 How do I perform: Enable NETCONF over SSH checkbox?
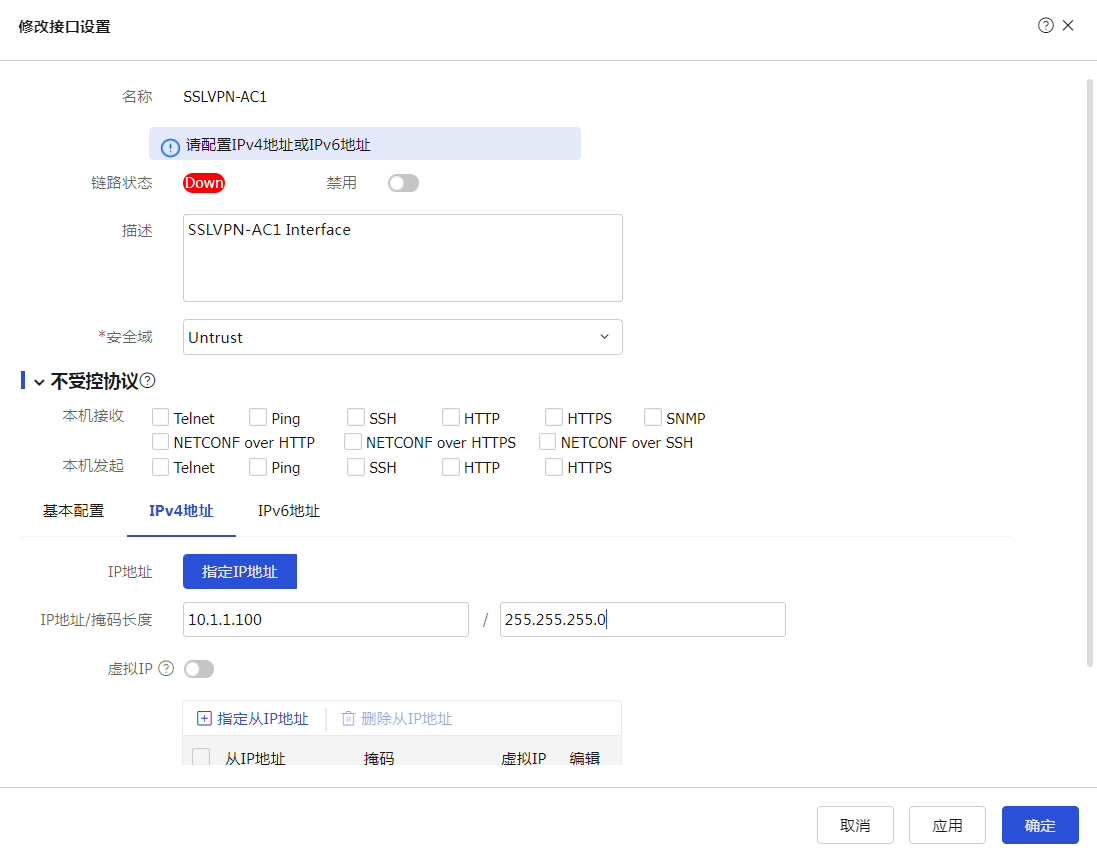547,442
